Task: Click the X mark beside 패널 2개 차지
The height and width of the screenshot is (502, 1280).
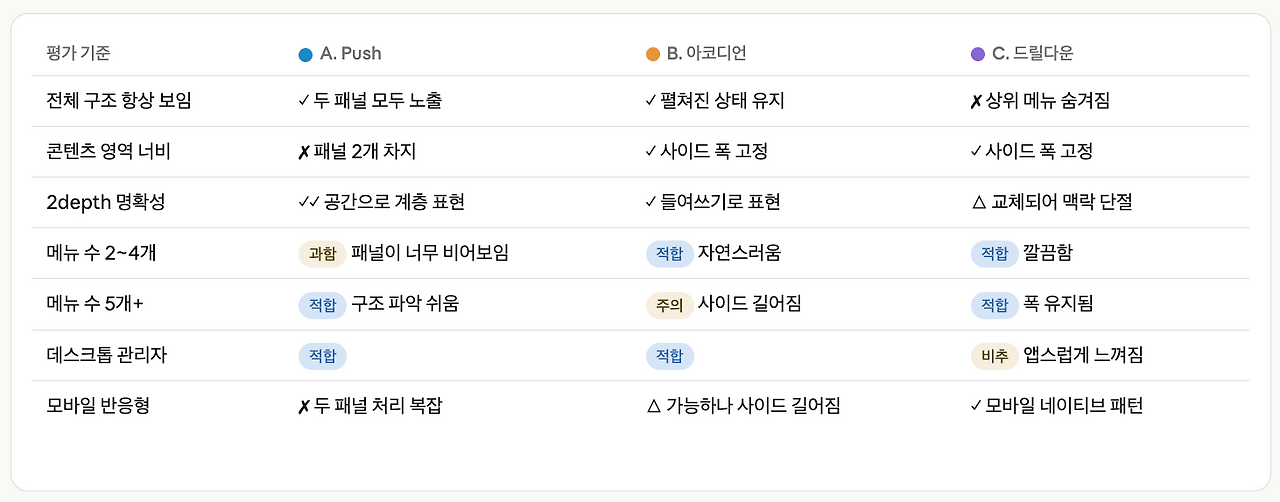Action: coord(304,152)
